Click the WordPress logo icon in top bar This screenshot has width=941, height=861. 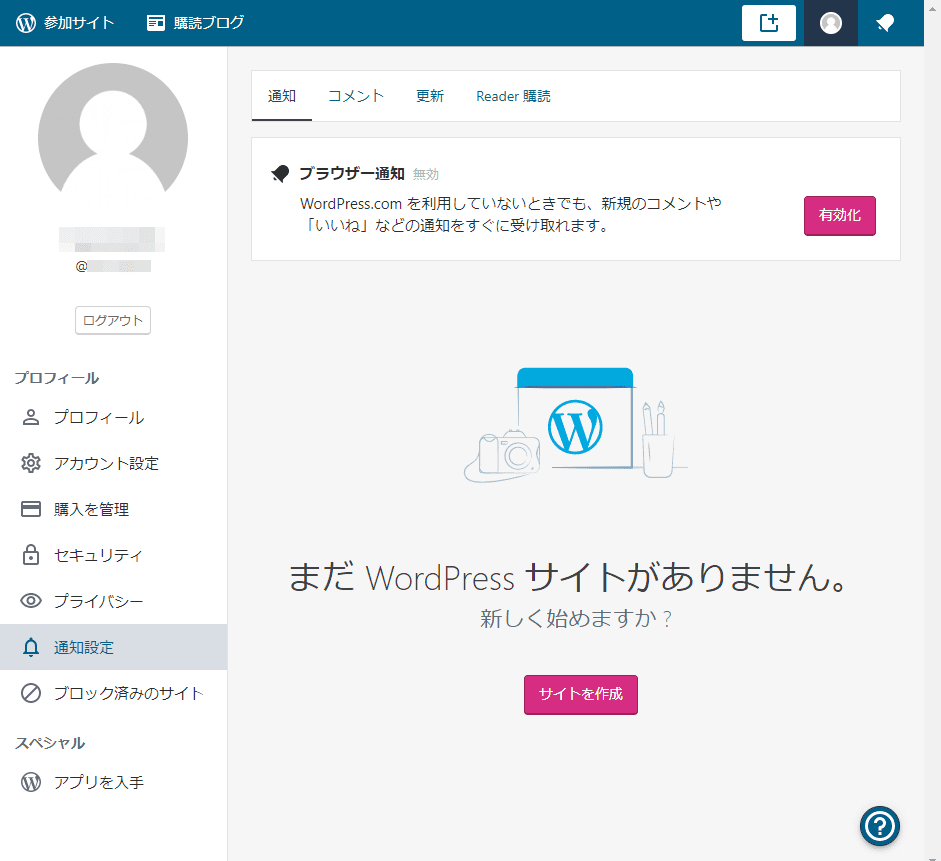[x=26, y=23]
